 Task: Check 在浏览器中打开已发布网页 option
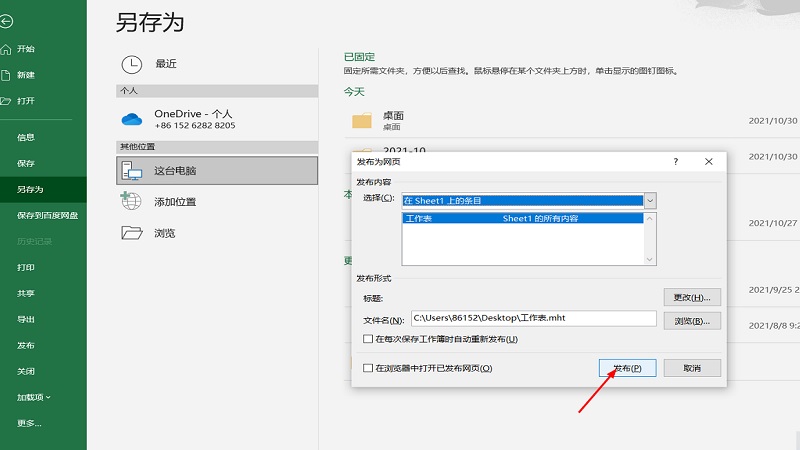[x=368, y=368]
